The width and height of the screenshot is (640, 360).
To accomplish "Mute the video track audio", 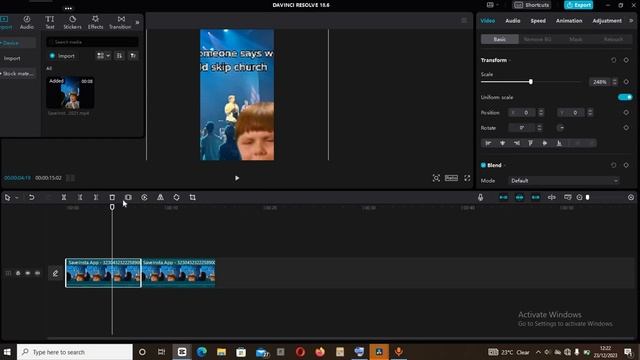I will pyautogui.click(x=38, y=273).
